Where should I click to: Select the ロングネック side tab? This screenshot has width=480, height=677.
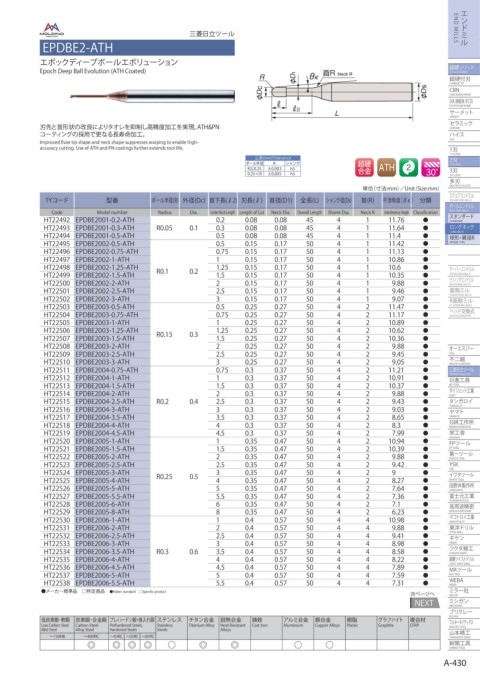pyautogui.click(x=464, y=228)
